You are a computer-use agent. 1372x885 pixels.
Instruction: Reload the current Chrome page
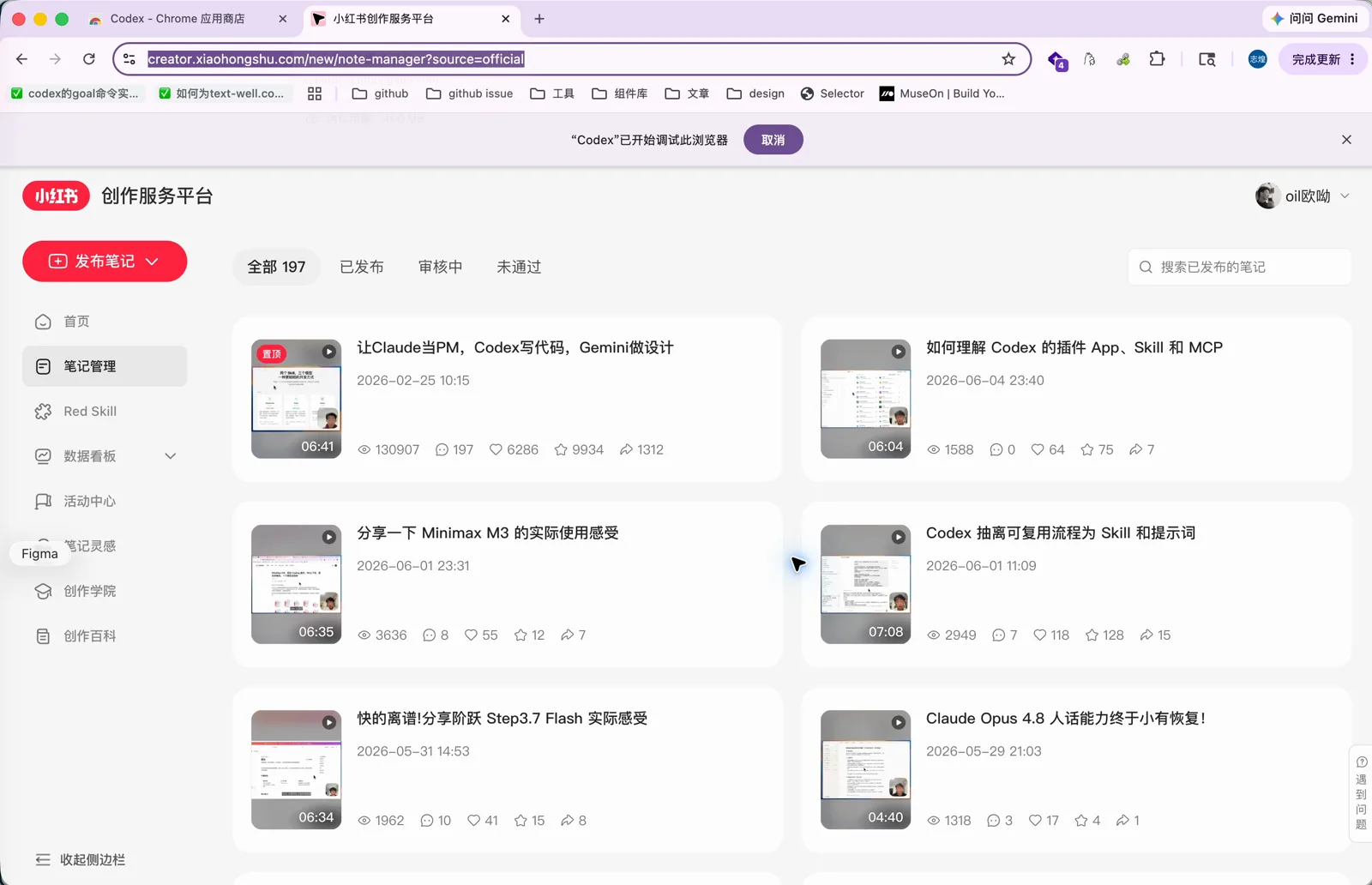pyautogui.click(x=89, y=59)
